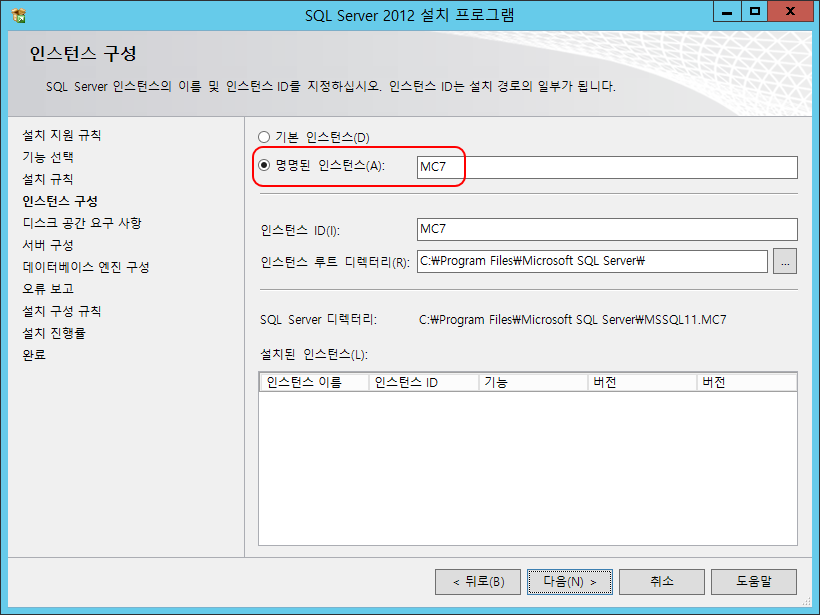The image size is (820, 615).
Task: Click the 다음(N) > button
Action: (570, 582)
